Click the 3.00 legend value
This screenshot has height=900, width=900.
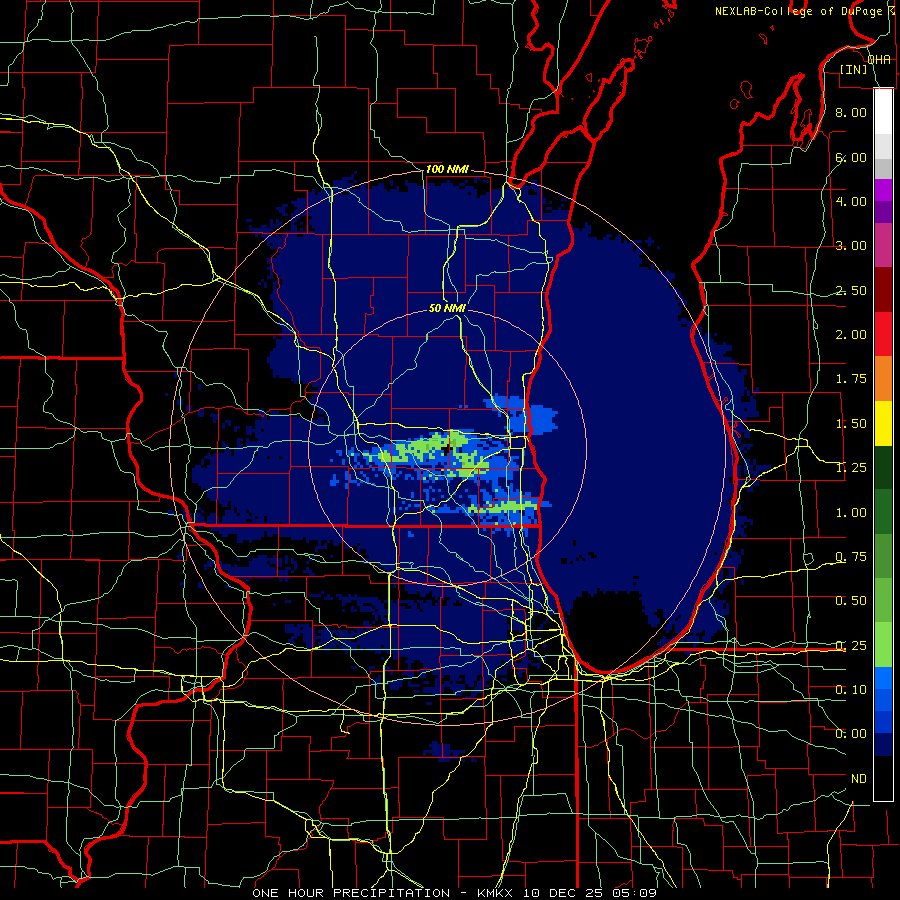pos(850,246)
